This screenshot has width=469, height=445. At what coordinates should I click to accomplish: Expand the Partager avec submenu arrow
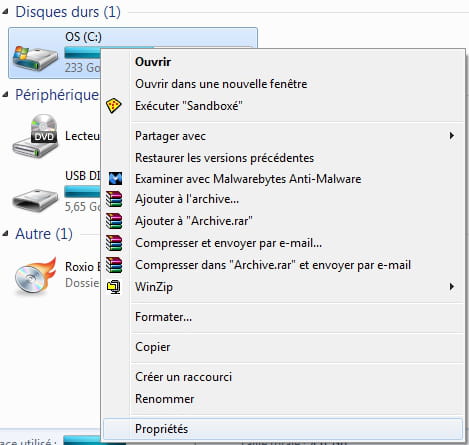(x=452, y=136)
